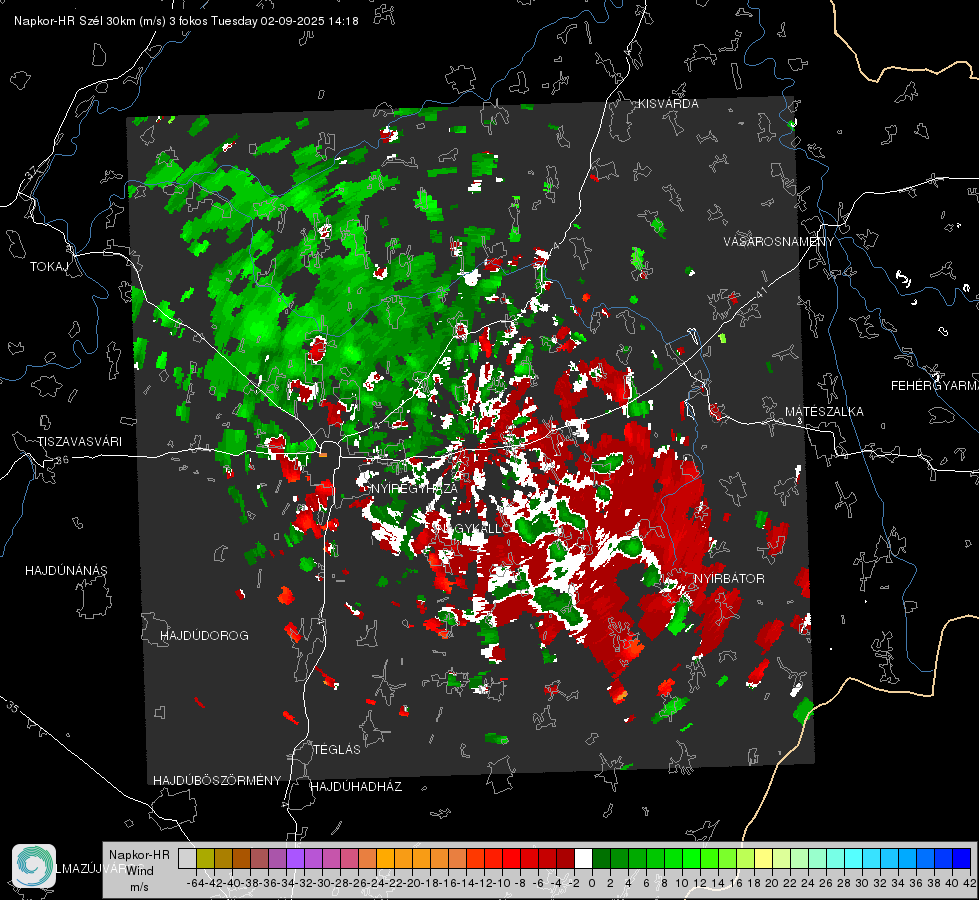The width and height of the screenshot is (979, 900).
Task: Click the TÉGLÁS town label
Action: click(x=337, y=750)
